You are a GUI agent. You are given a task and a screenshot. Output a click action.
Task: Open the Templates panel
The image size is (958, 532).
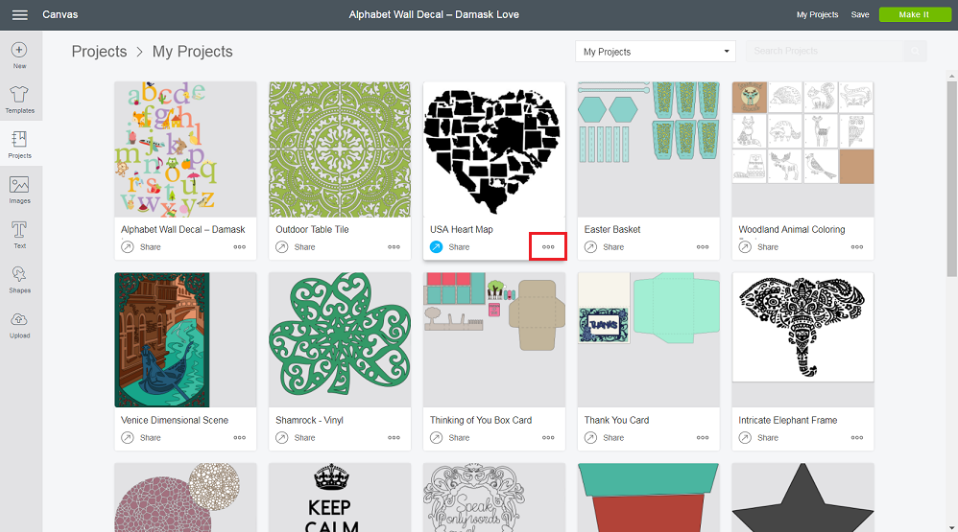click(x=20, y=100)
